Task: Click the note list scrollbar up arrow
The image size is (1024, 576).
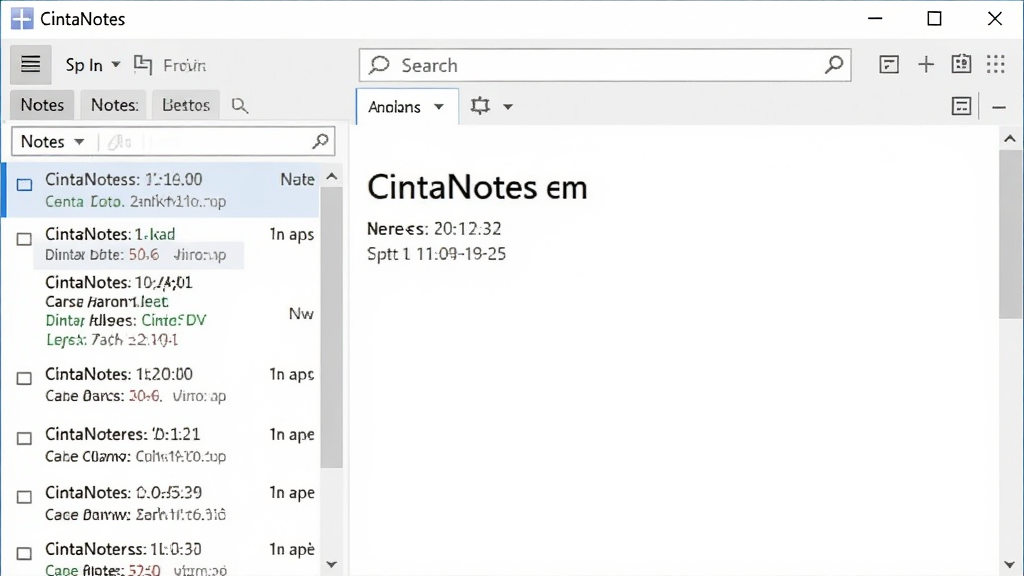Action: click(x=332, y=177)
